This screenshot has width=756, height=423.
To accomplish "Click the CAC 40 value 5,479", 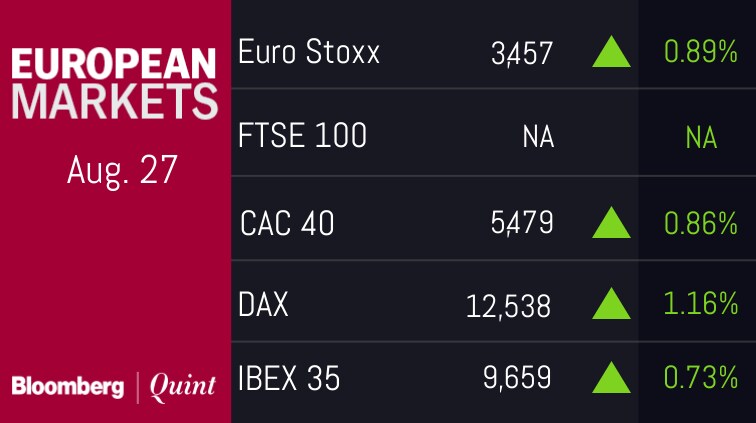I will (520, 224).
